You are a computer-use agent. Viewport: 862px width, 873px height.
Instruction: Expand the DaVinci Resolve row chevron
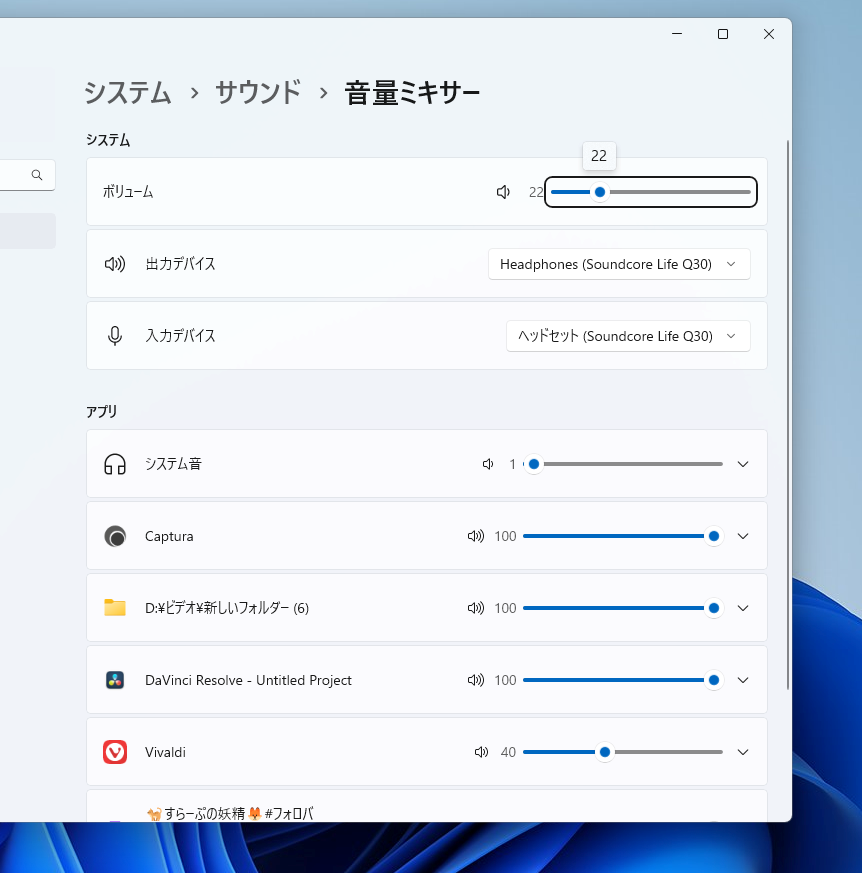pyautogui.click(x=743, y=680)
